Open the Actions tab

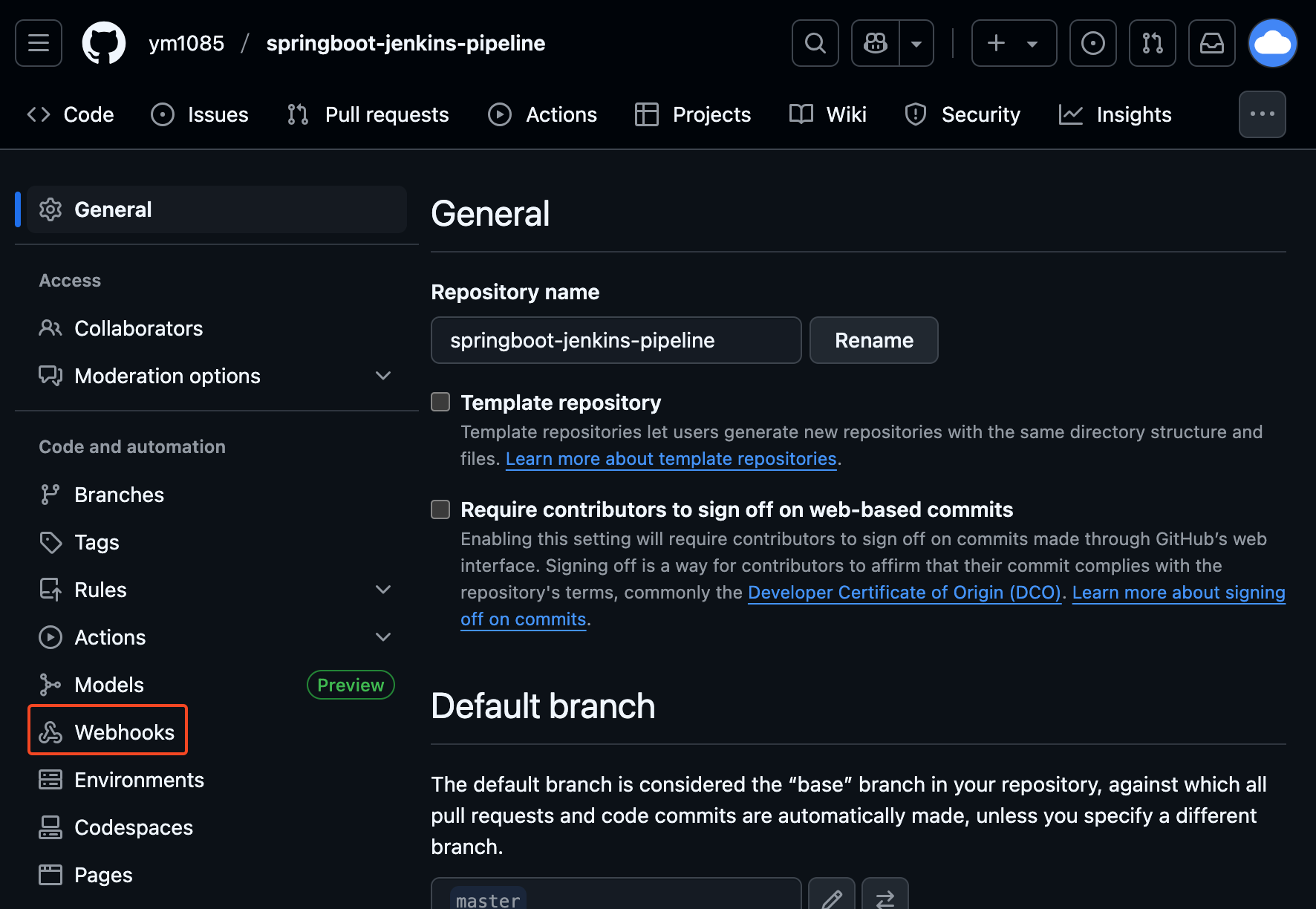click(543, 114)
